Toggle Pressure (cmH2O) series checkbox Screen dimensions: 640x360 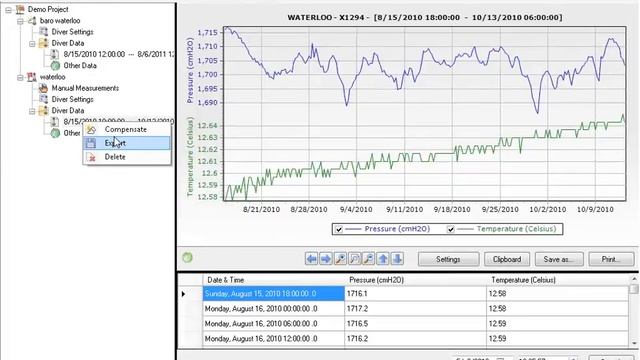[x=339, y=229]
